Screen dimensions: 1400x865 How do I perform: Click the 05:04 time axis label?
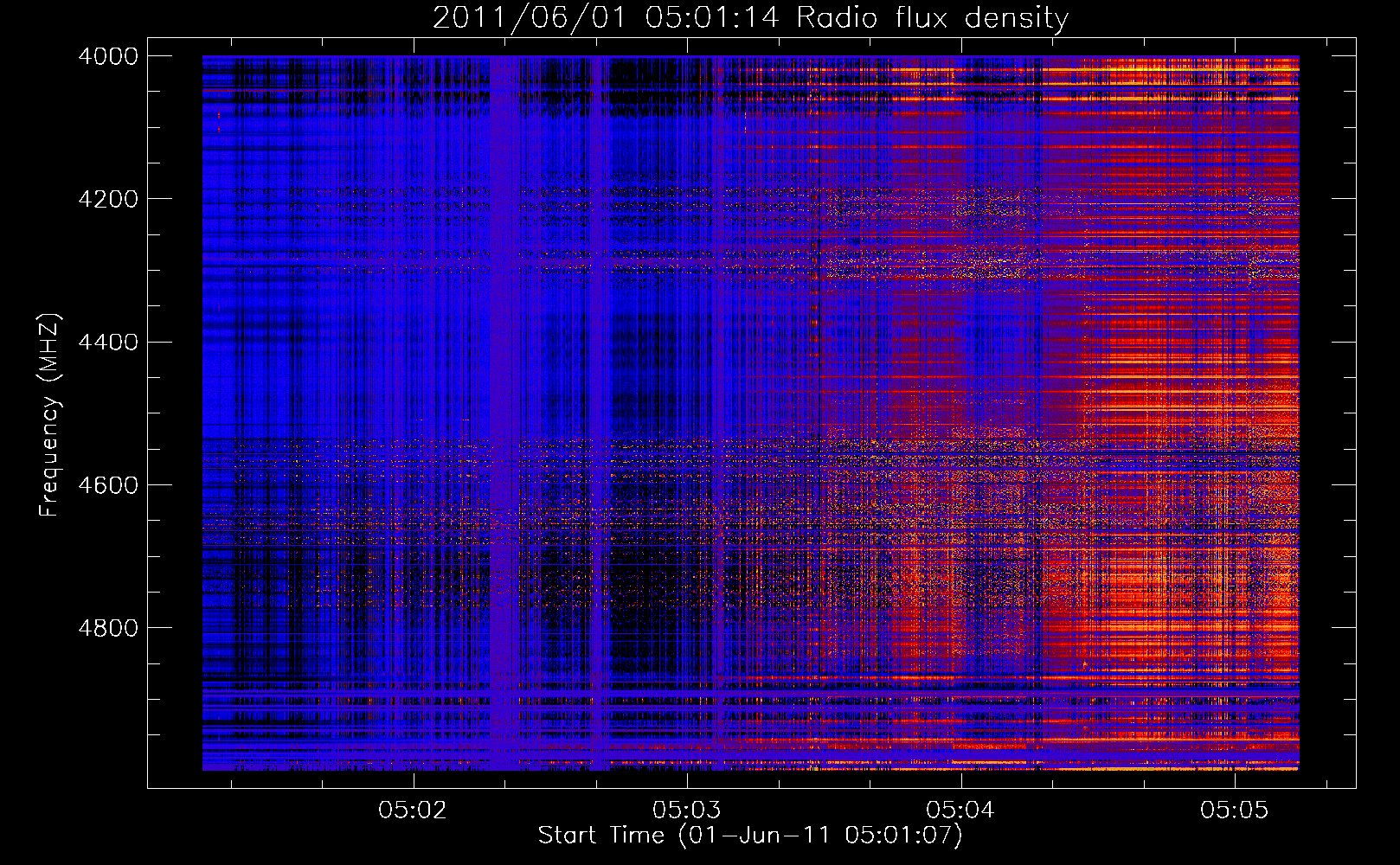(960, 810)
